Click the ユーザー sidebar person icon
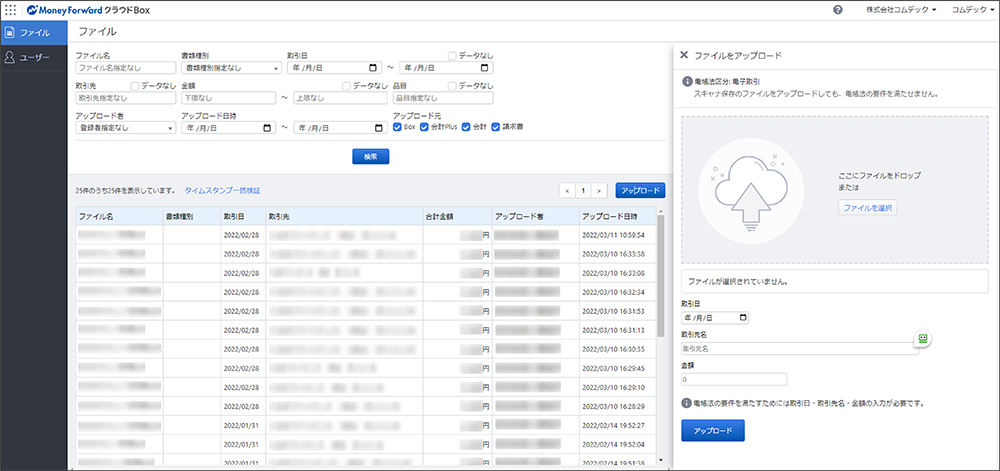Image resolution: width=1000 pixels, height=471 pixels. click(x=10, y=57)
